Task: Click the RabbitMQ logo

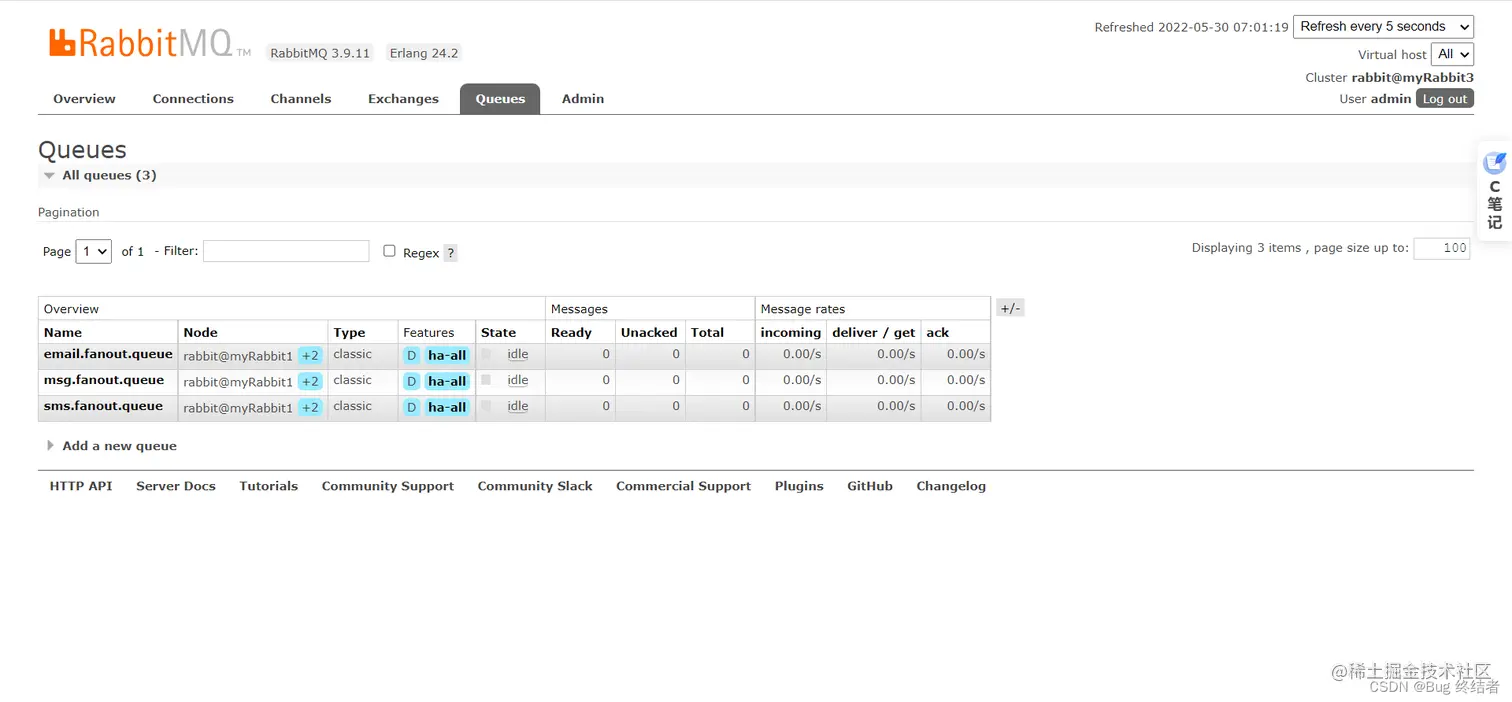Action: pyautogui.click(x=150, y=43)
